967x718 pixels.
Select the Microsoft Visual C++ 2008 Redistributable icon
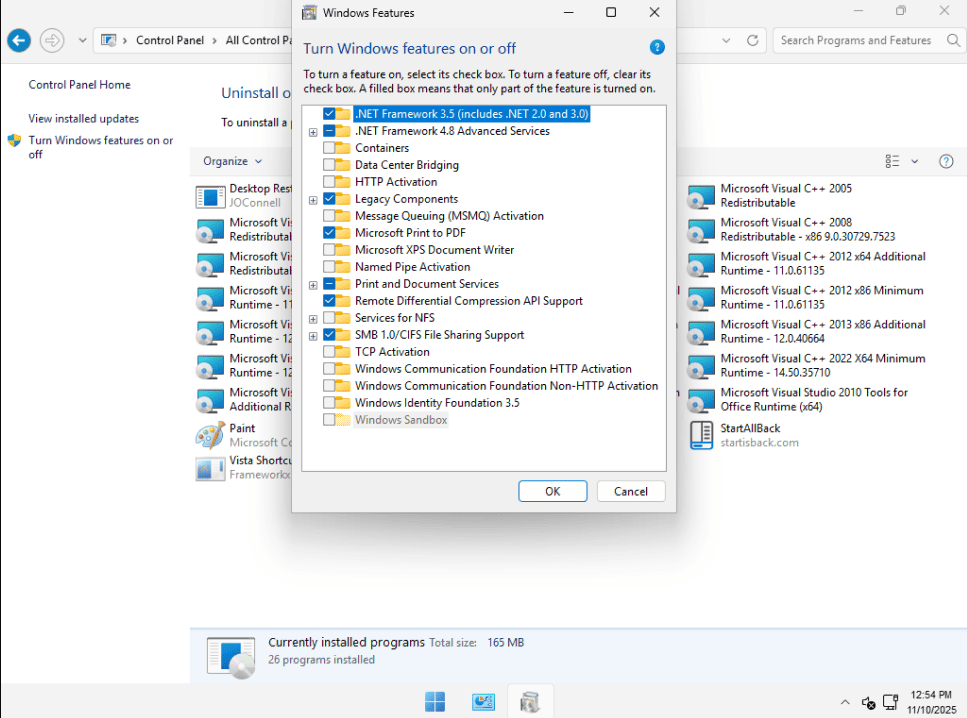click(x=701, y=231)
